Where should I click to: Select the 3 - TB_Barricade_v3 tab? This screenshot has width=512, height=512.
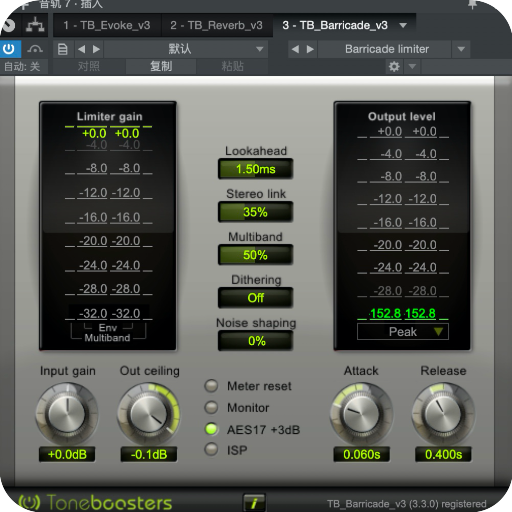(335, 25)
